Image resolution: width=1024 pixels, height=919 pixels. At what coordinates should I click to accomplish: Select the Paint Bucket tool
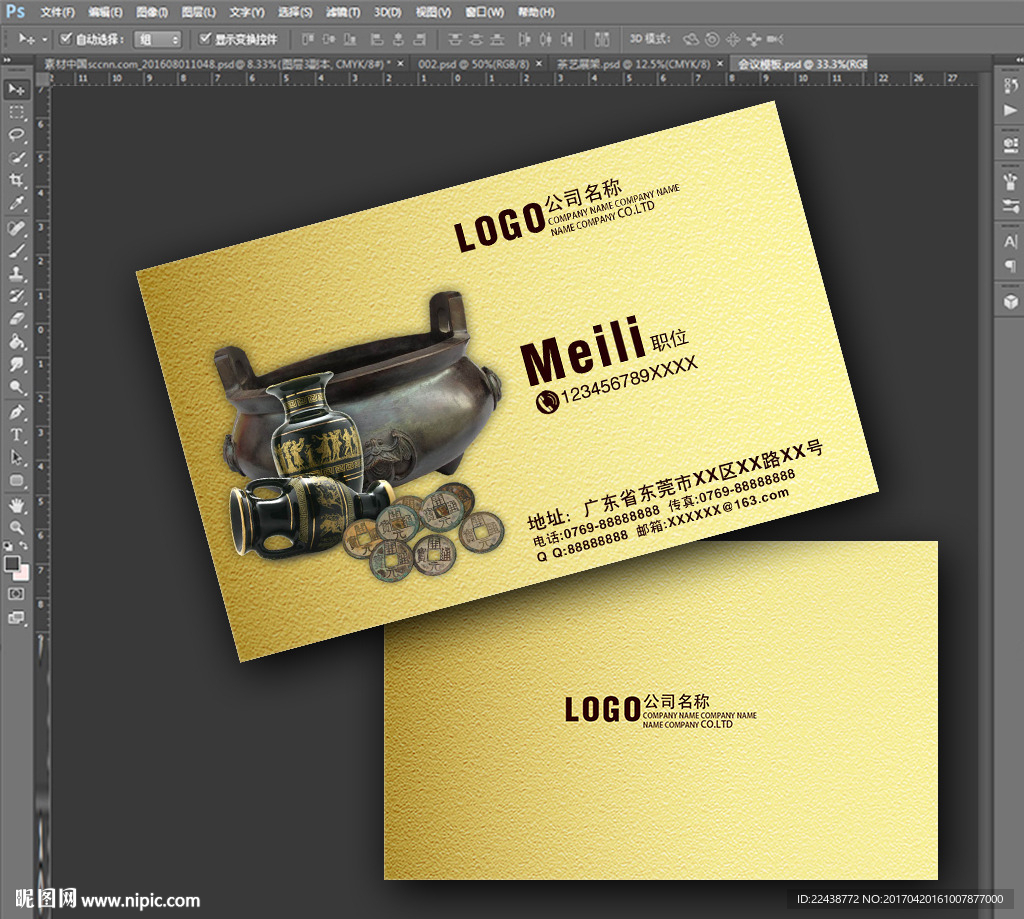pos(16,342)
